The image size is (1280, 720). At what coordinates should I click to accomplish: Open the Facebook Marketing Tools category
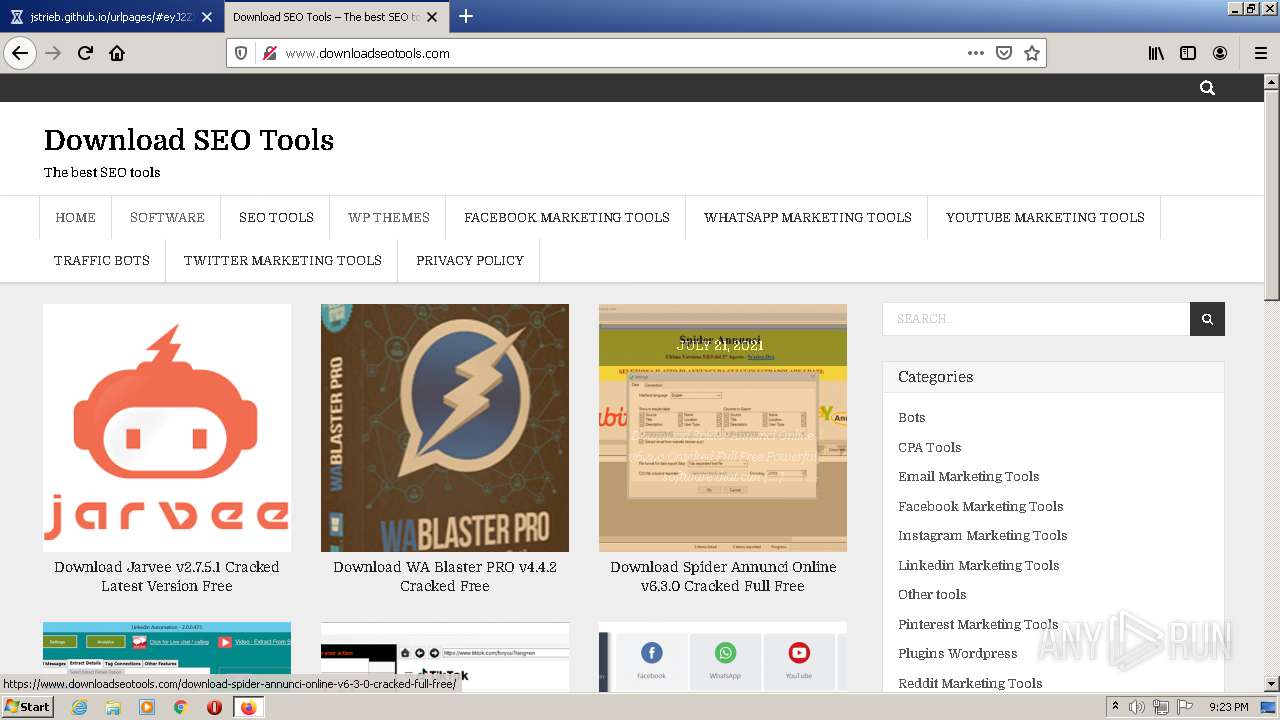pyautogui.click(x=980, y=506)
